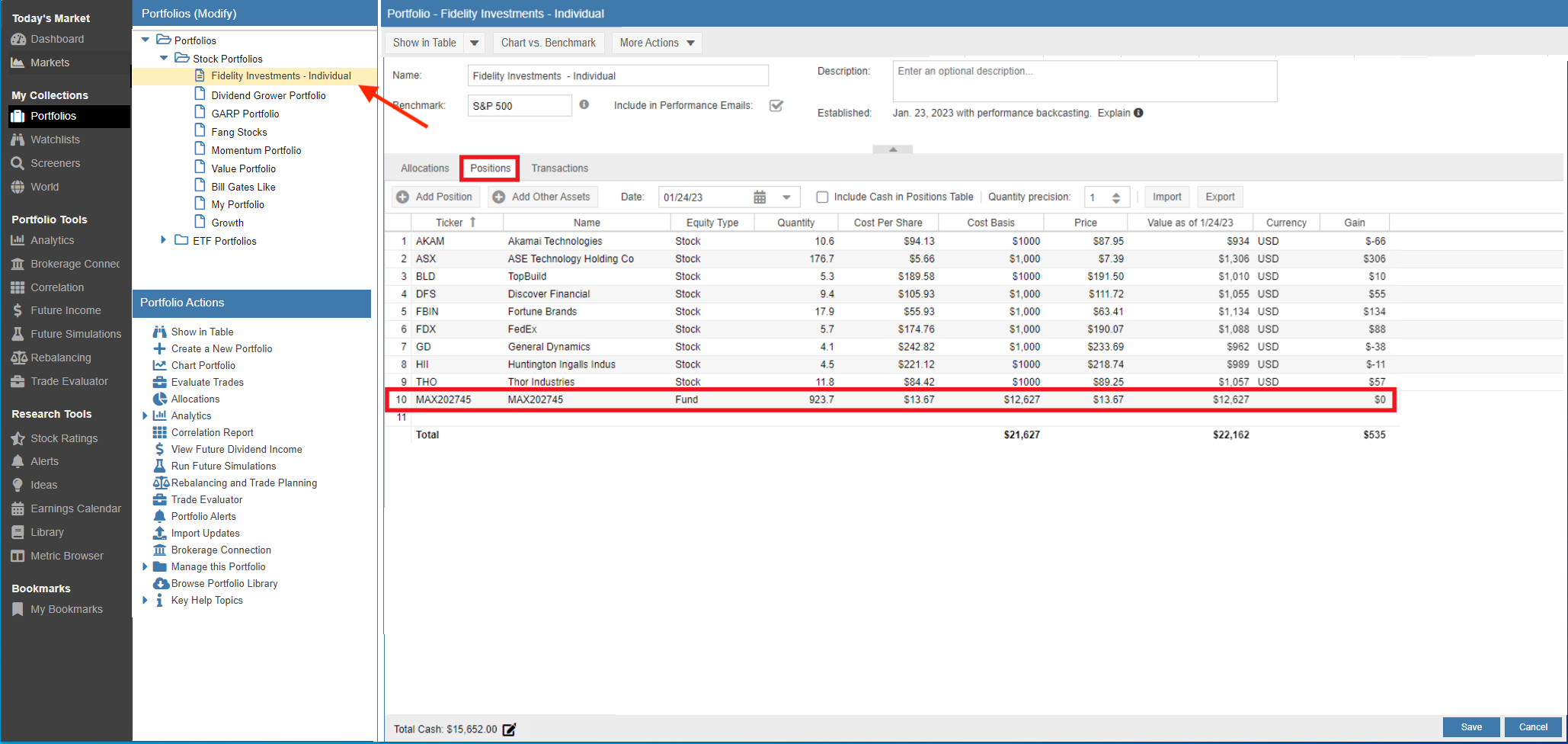The height and width of the screenshot is (744, 1568).
Task: Collapse the Portfolios root folder
Action: 146,40
